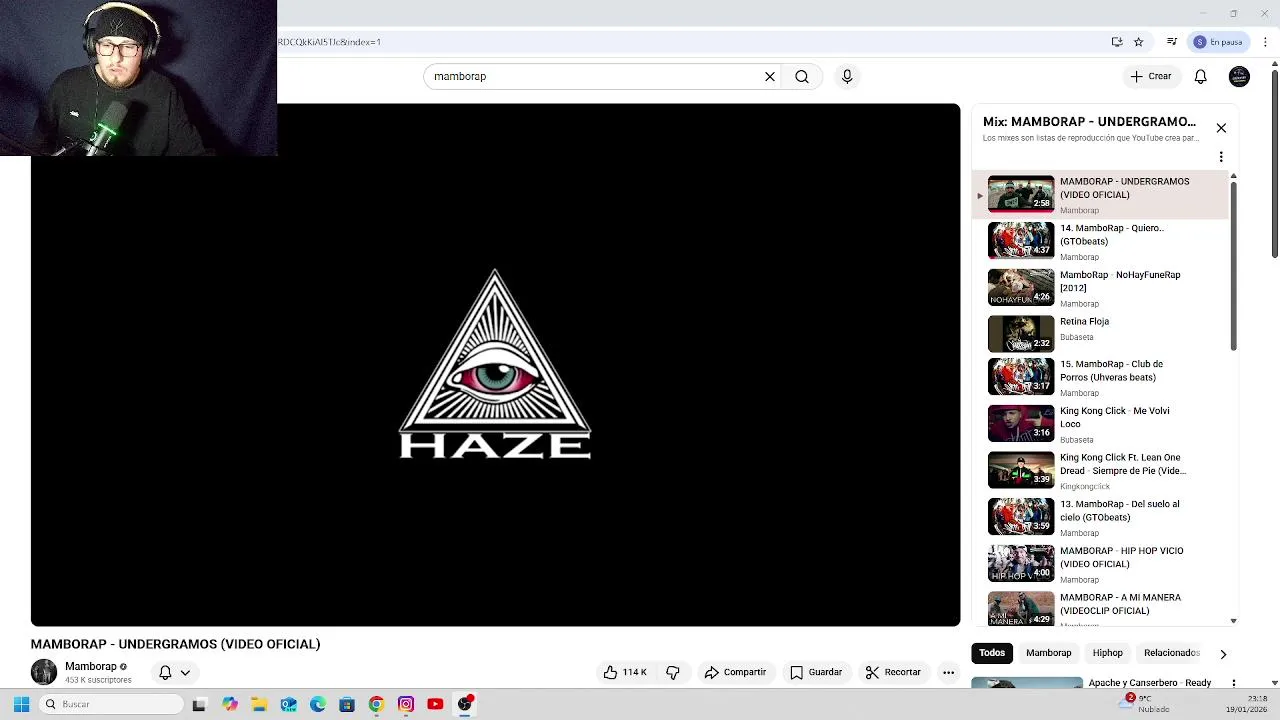
Task: Open Task View on the taskbar
Action: point(199,704)
